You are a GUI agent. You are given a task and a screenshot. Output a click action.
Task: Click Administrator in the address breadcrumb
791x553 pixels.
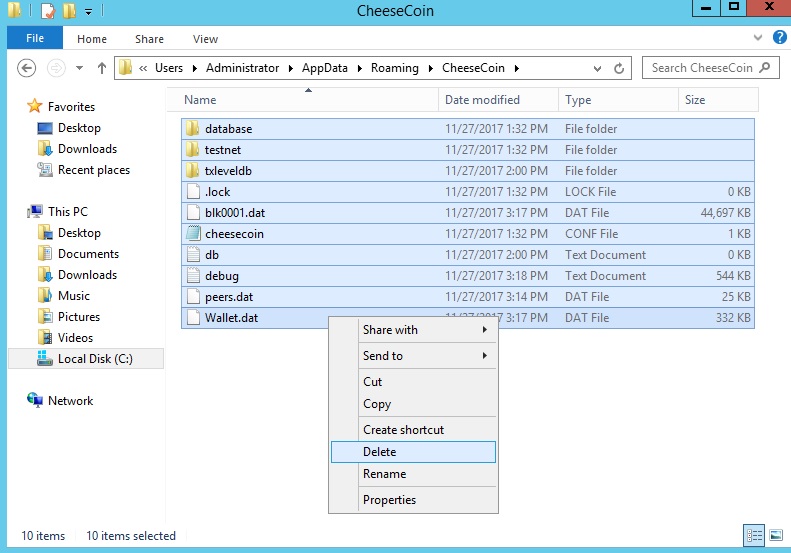(x=242, y=68)
